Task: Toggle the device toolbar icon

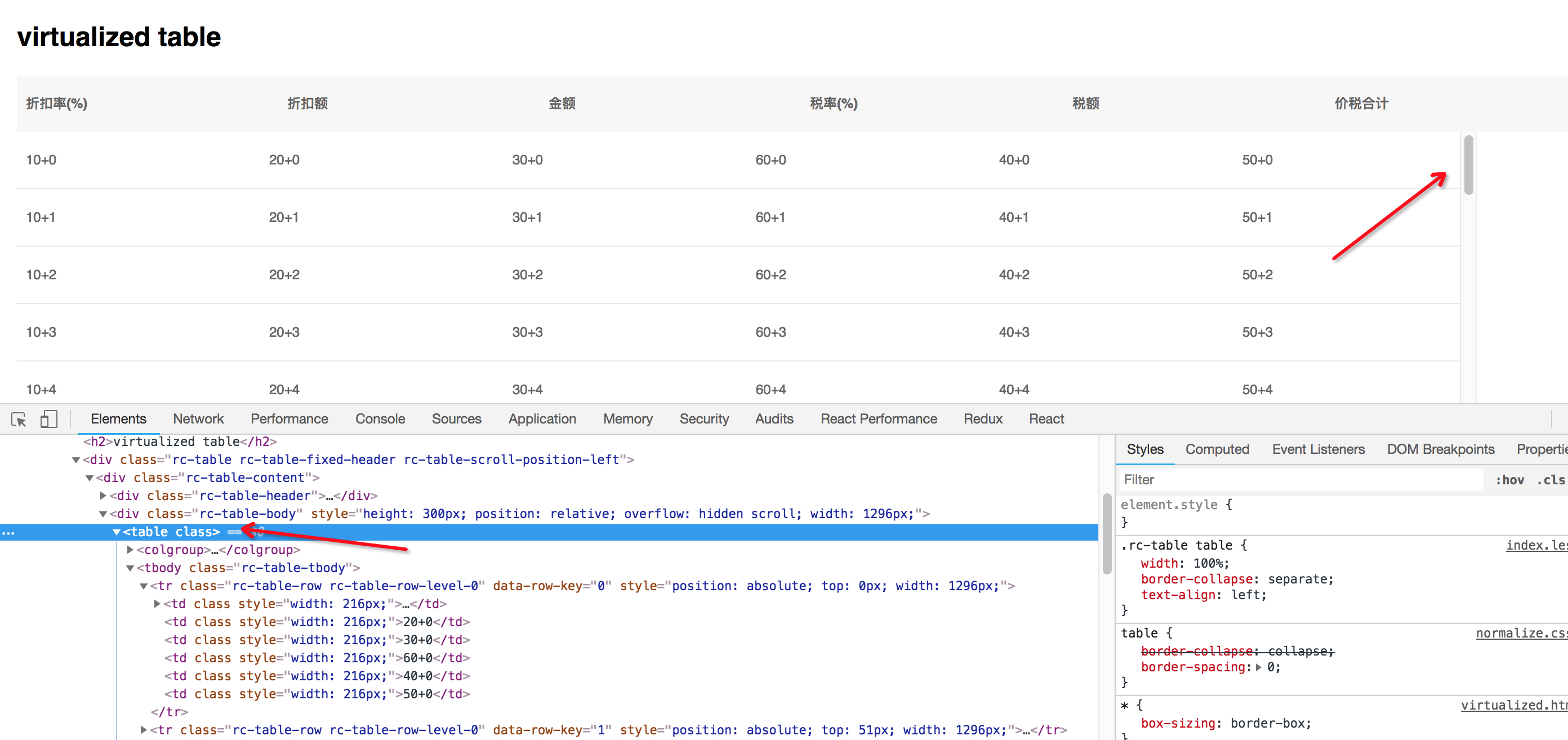Action: click(x=48, y=420)
